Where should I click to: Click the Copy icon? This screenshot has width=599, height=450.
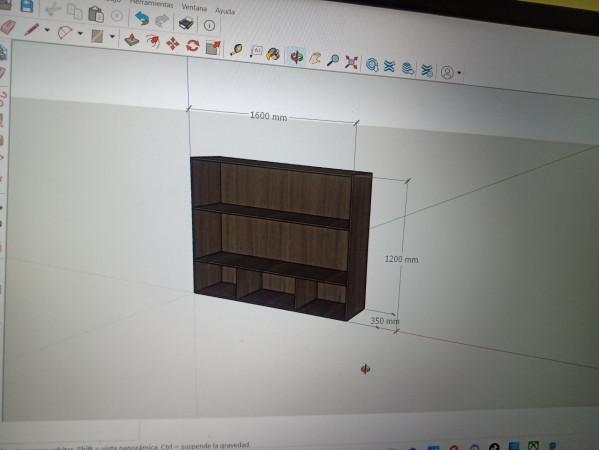(x=74, y=11)
